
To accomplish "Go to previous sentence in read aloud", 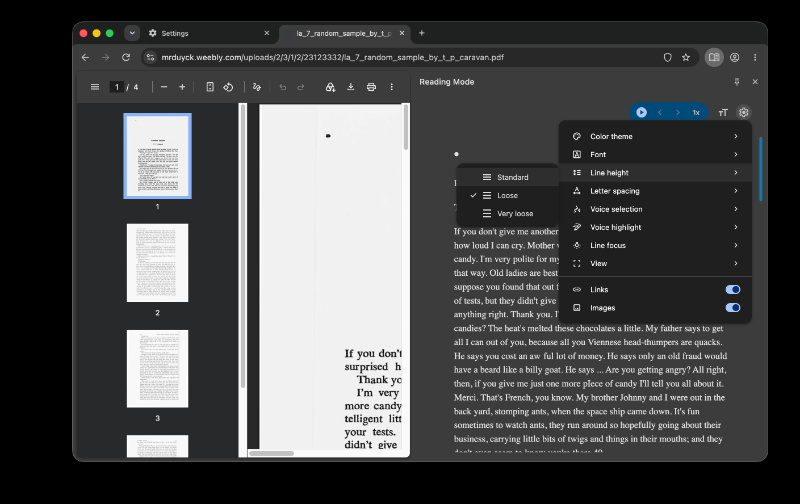I will (660, 112).
